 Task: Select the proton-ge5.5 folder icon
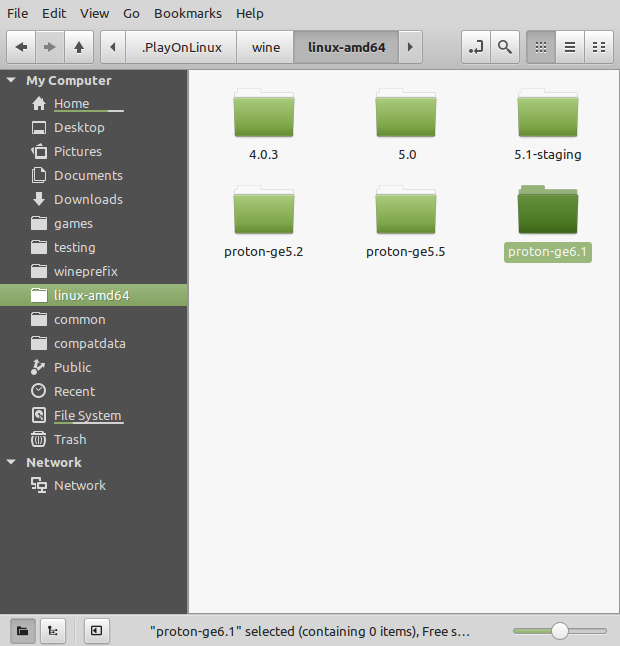pos(406,210)
